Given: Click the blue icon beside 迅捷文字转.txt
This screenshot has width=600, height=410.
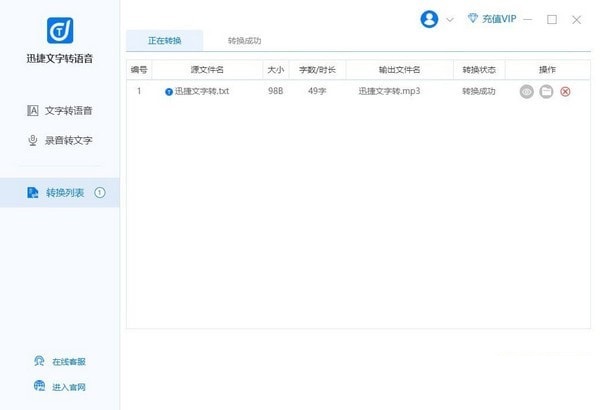Looking at the screenshot, I should (168, 92).
